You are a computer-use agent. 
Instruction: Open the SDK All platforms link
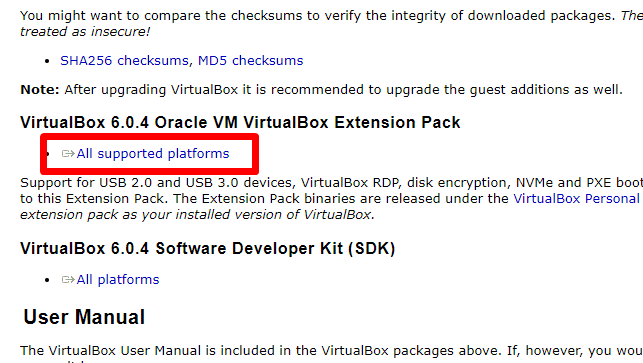click(118, 280)
